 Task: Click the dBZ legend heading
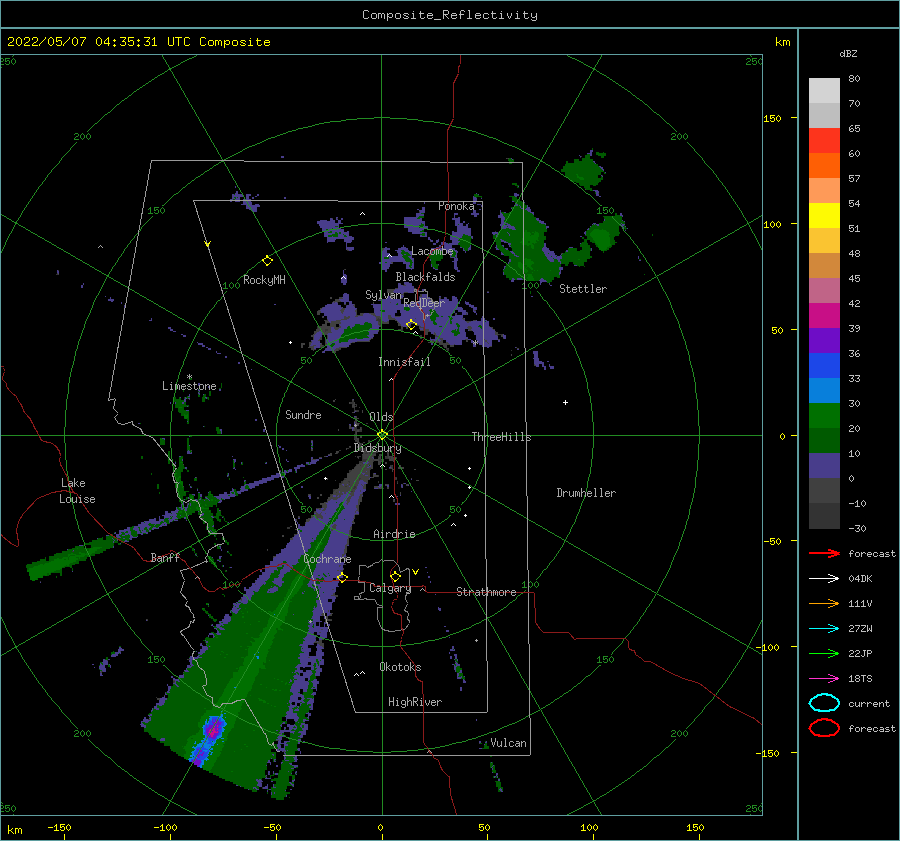[x=848, y=53]
